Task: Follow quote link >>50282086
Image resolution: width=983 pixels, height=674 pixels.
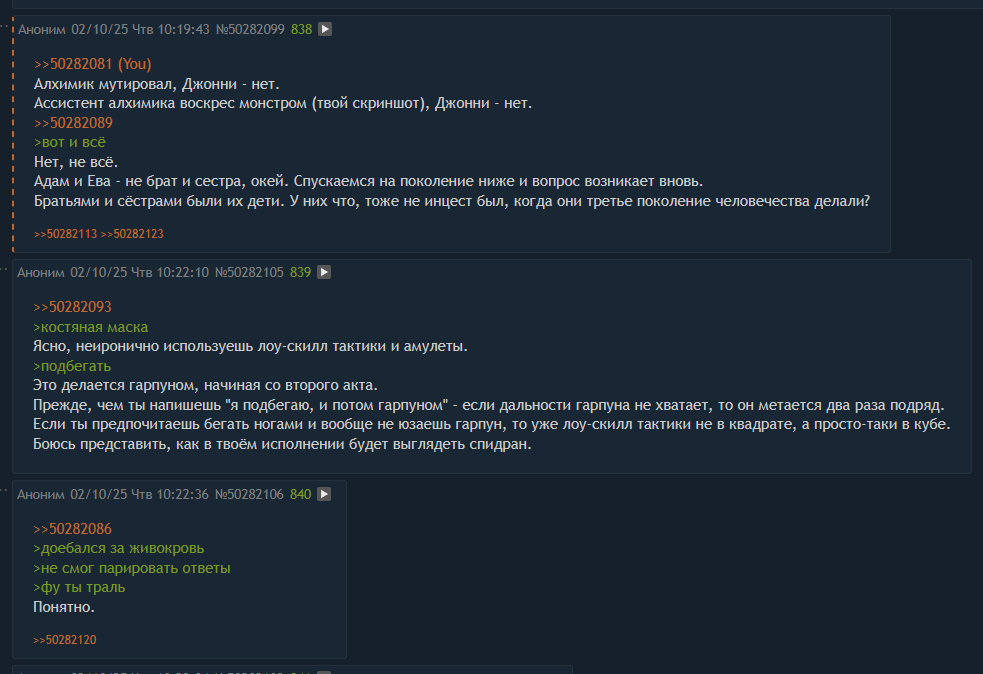Action: 72,529
